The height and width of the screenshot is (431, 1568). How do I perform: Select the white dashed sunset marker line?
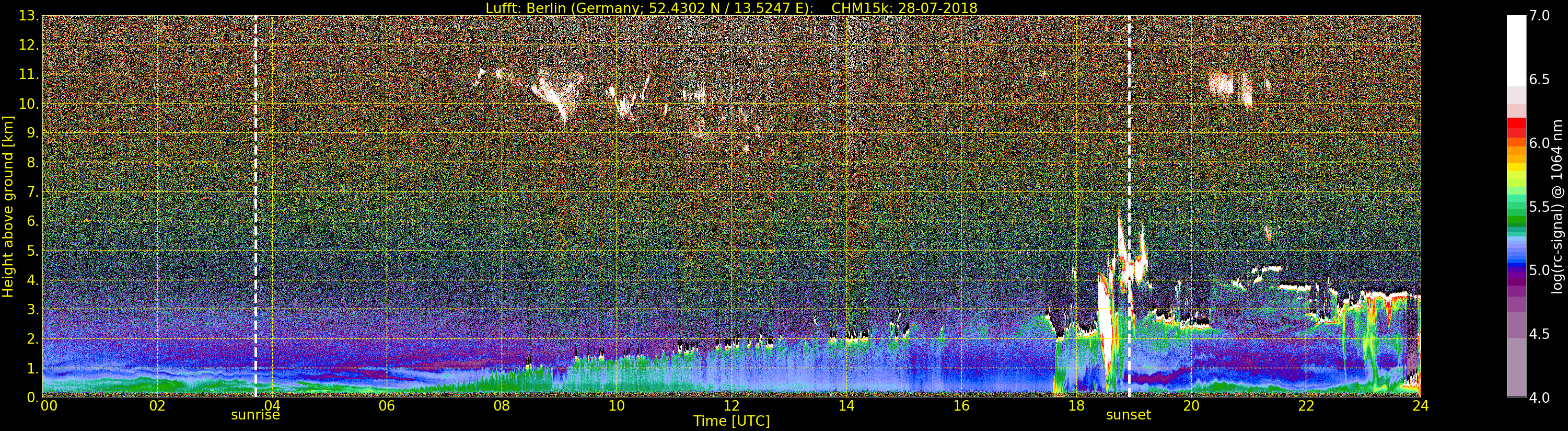1129,206
